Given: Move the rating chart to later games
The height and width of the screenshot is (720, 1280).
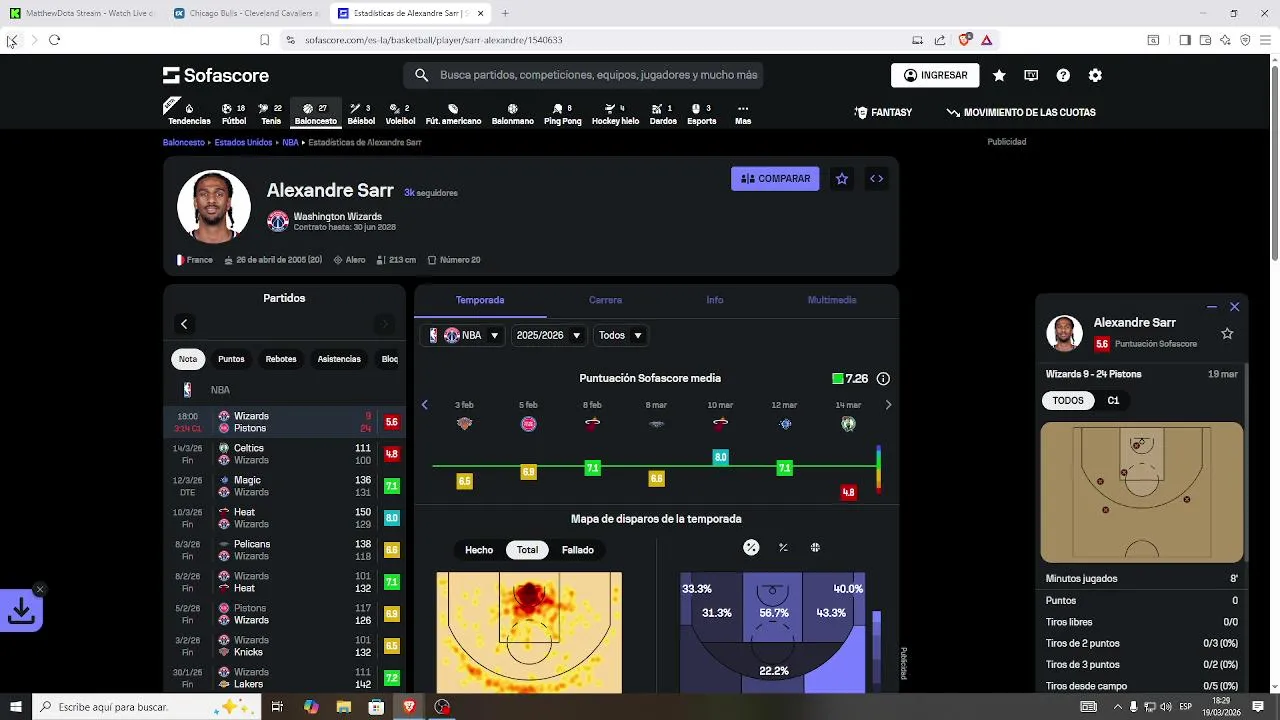Looking at the screenshot, I should point(888,405).
